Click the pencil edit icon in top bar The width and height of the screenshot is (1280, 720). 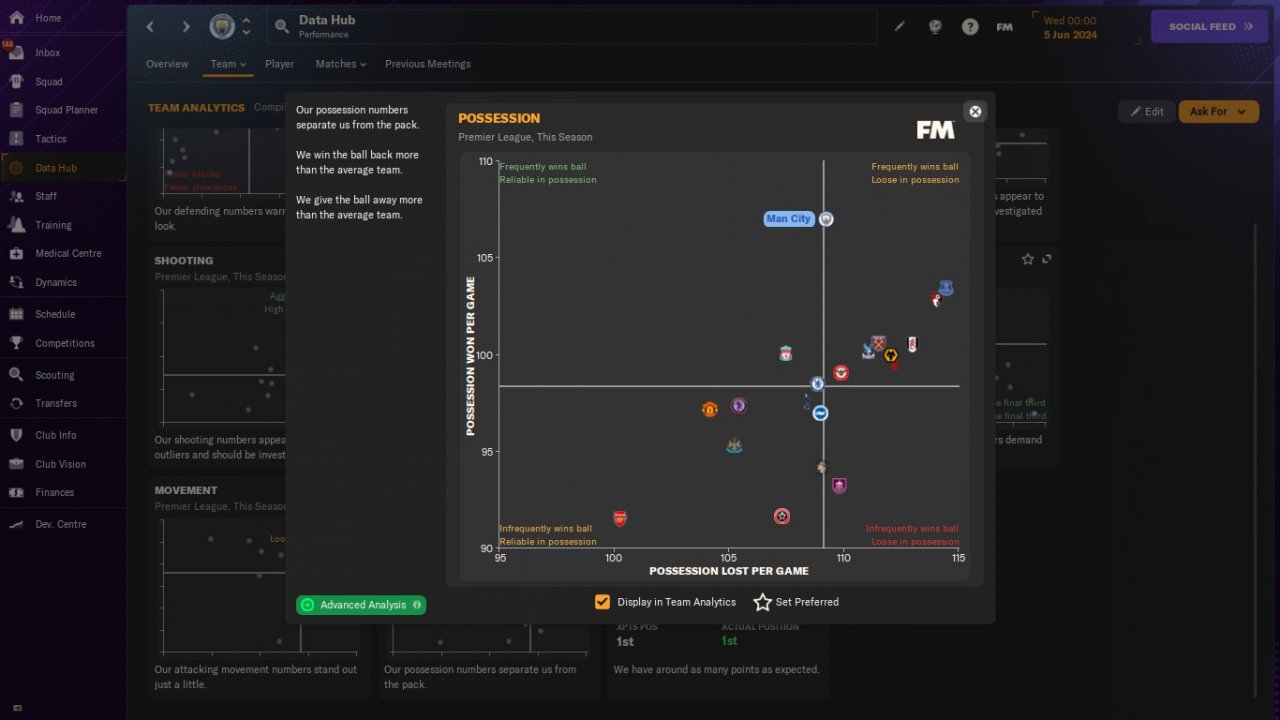(x=900, y=27)
